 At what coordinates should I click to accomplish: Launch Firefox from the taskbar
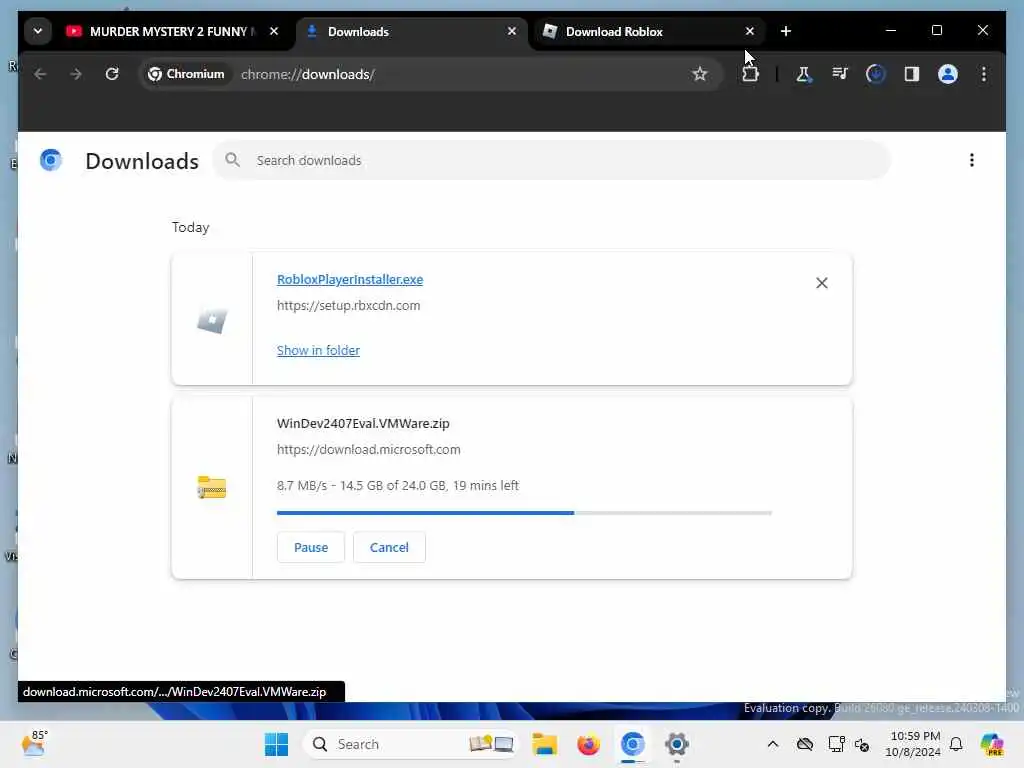tap(588, 744)
